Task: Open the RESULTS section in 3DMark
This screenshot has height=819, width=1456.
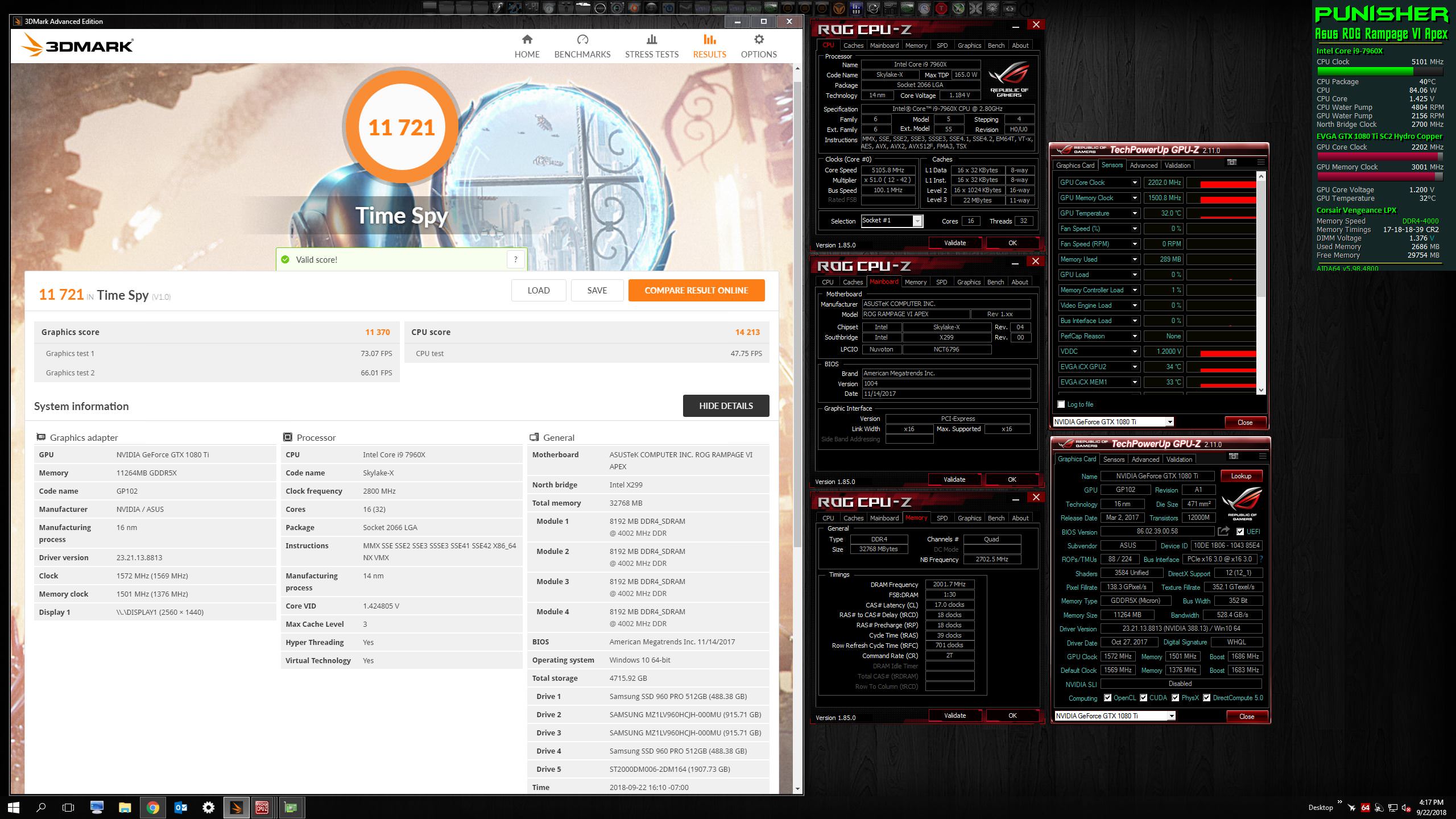Action: [x=709, y=46]
